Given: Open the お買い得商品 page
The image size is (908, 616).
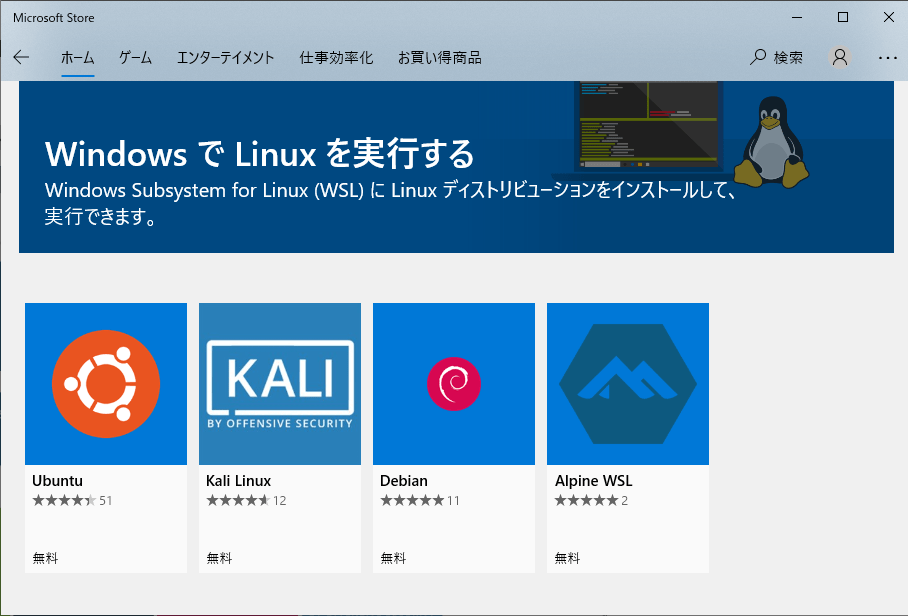Looking at the screenshot, I should point(440,57).
